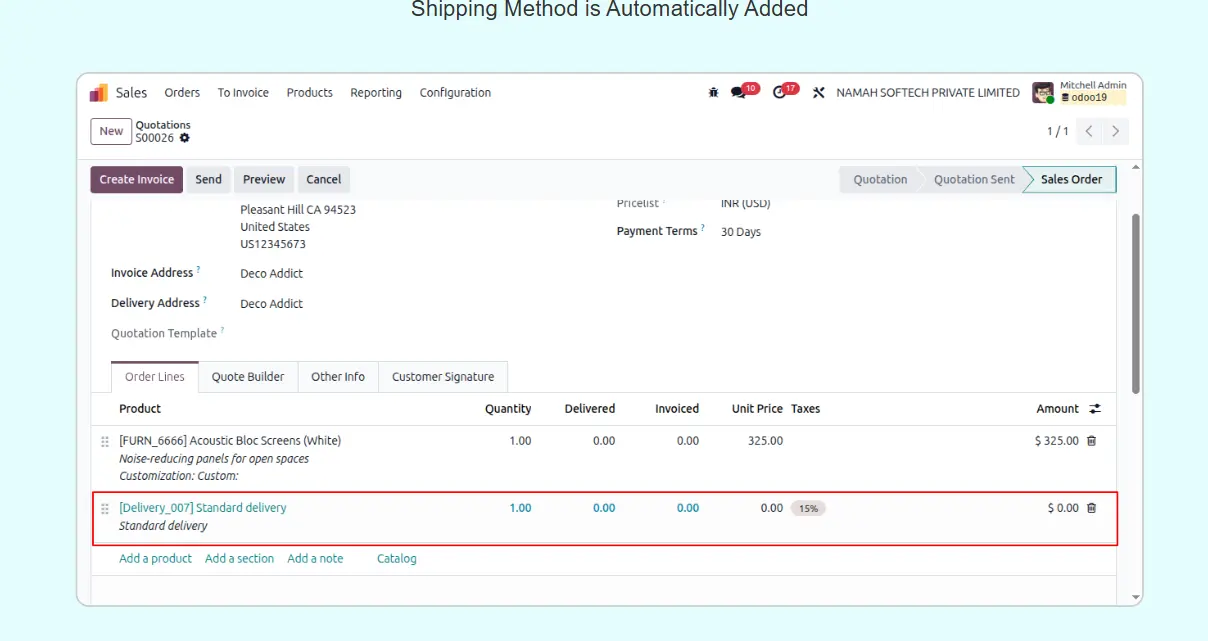This screenshot has height=641, width=1208.
Task: Open the chat messages icon
Action: pyautogui.click(x=739, y=93)
